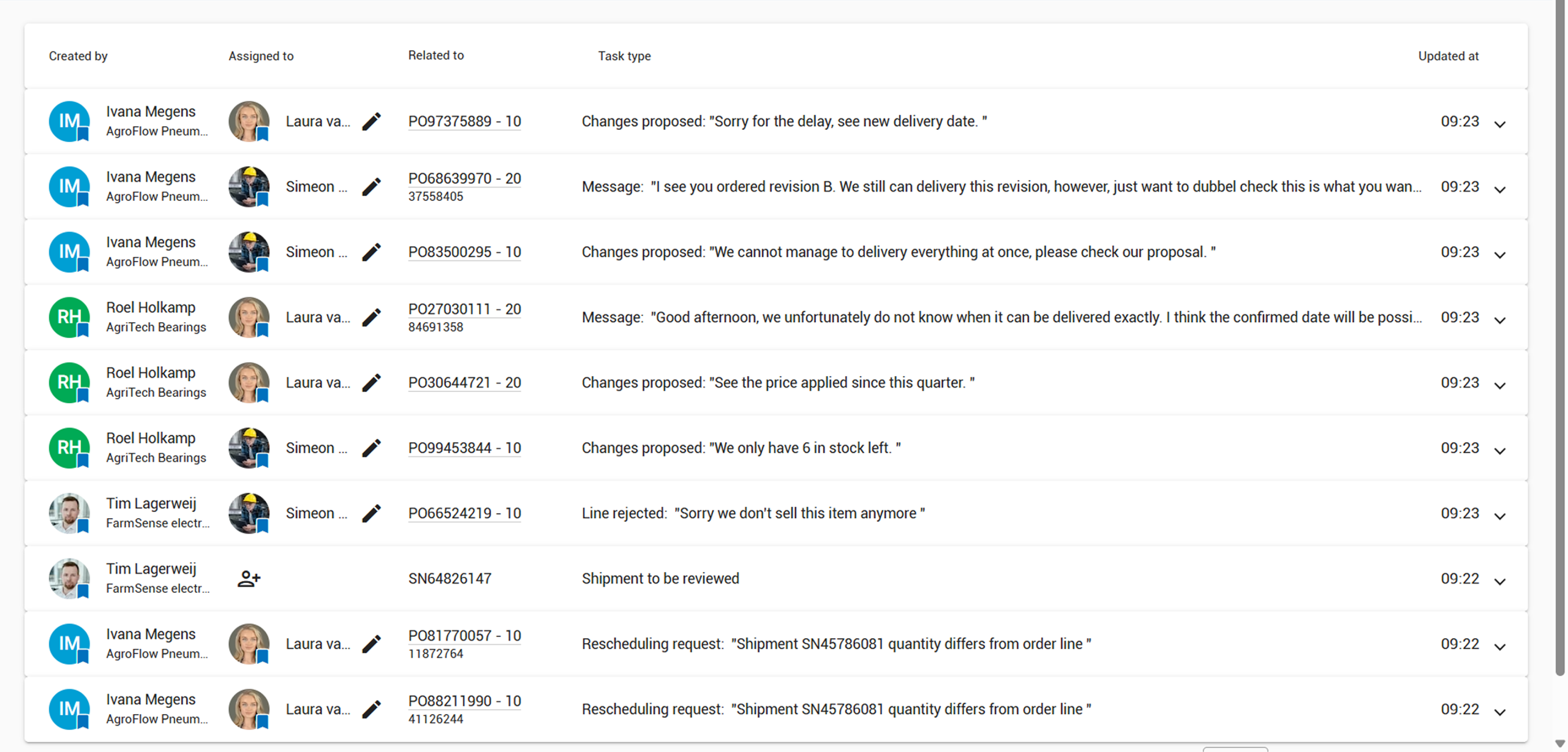
Task: Expand chevron for PO66524219 - 10 row
Action: point(1500,516)
